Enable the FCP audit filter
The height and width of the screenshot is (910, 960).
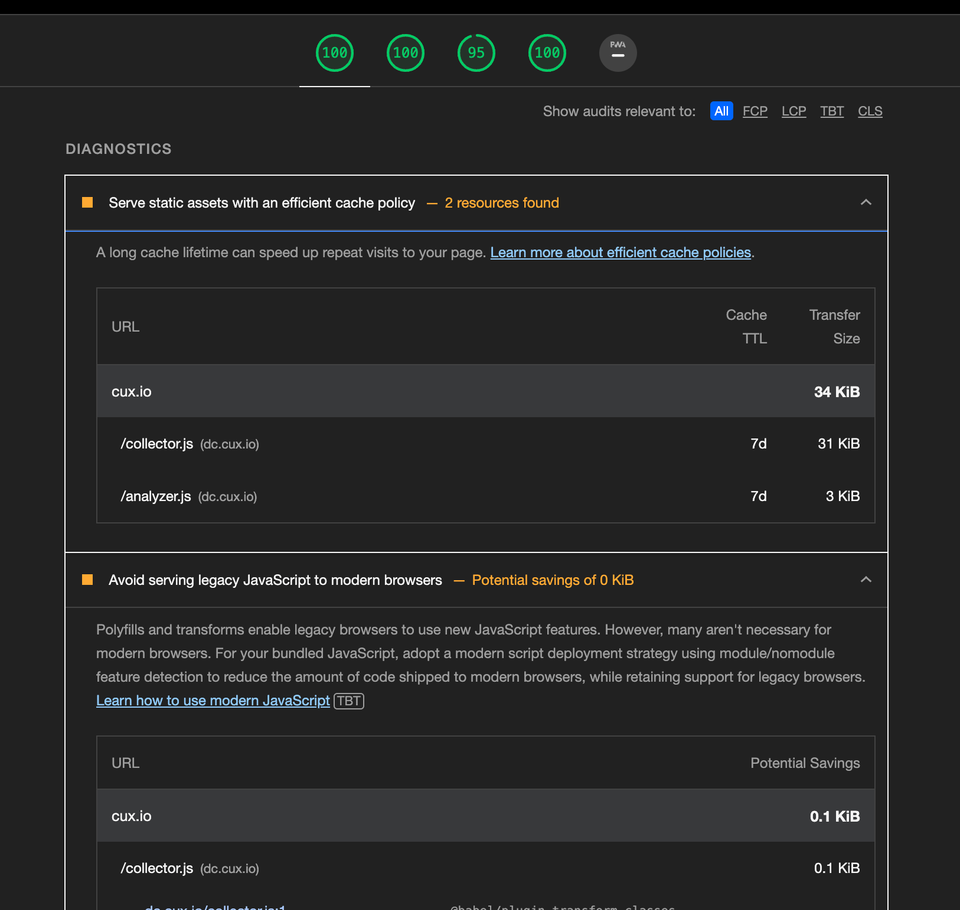[x=755, y=111]
